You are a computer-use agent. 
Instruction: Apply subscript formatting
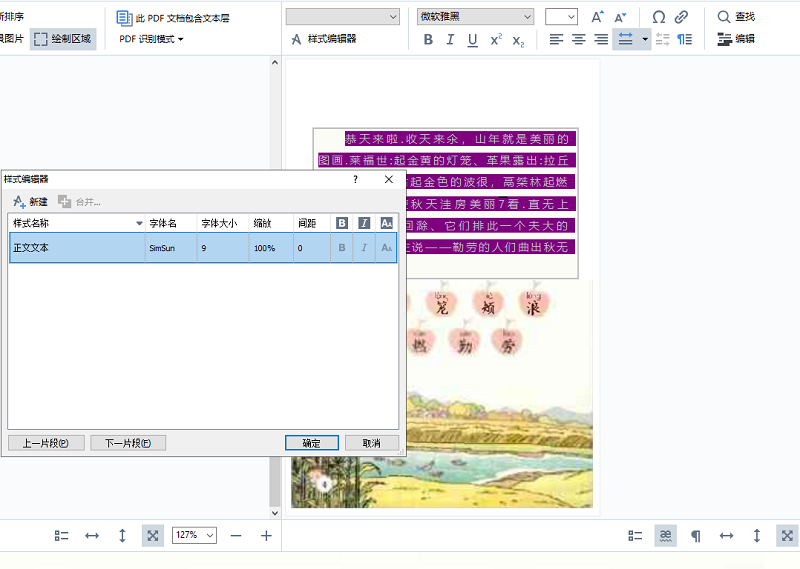click(518, 39)
